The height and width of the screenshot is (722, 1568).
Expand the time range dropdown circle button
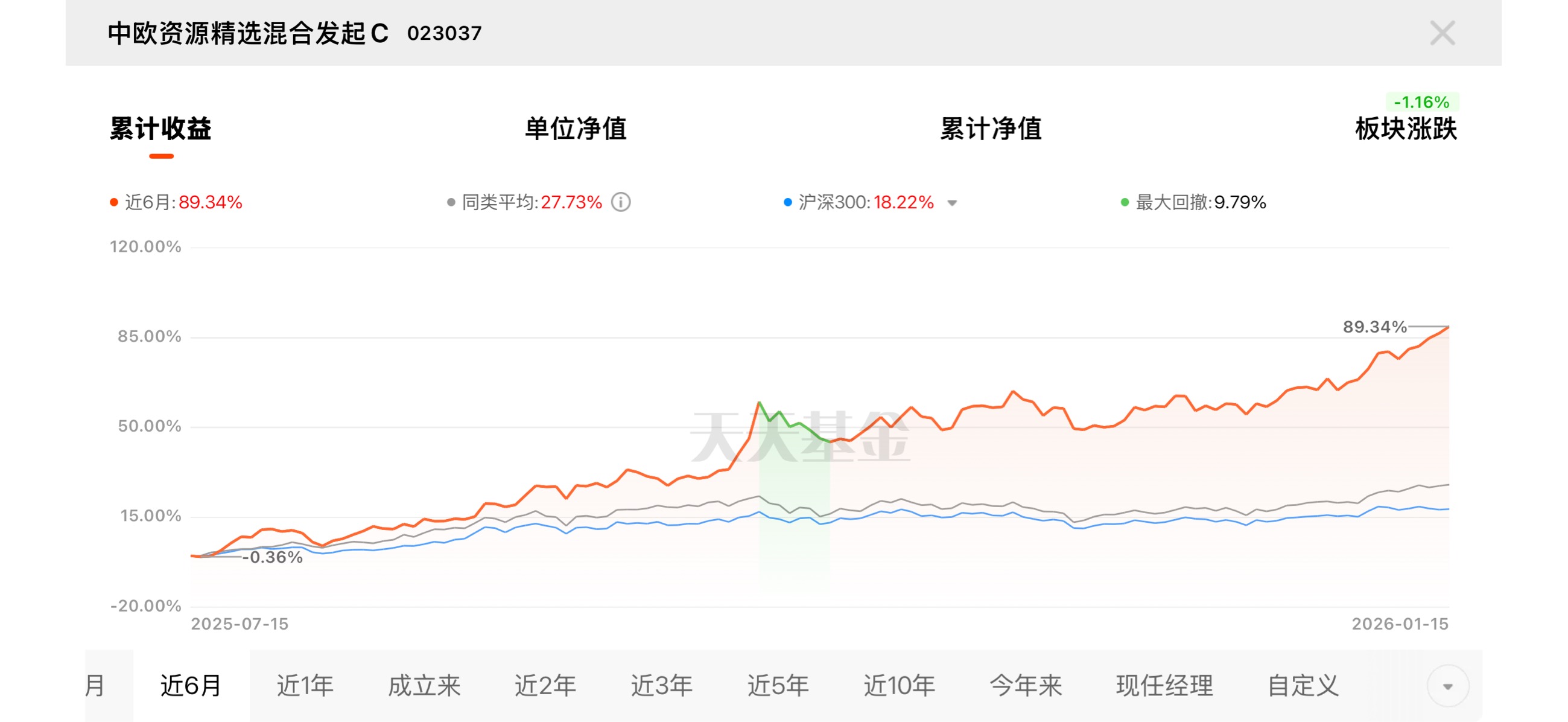click(x=1447, y=686)
